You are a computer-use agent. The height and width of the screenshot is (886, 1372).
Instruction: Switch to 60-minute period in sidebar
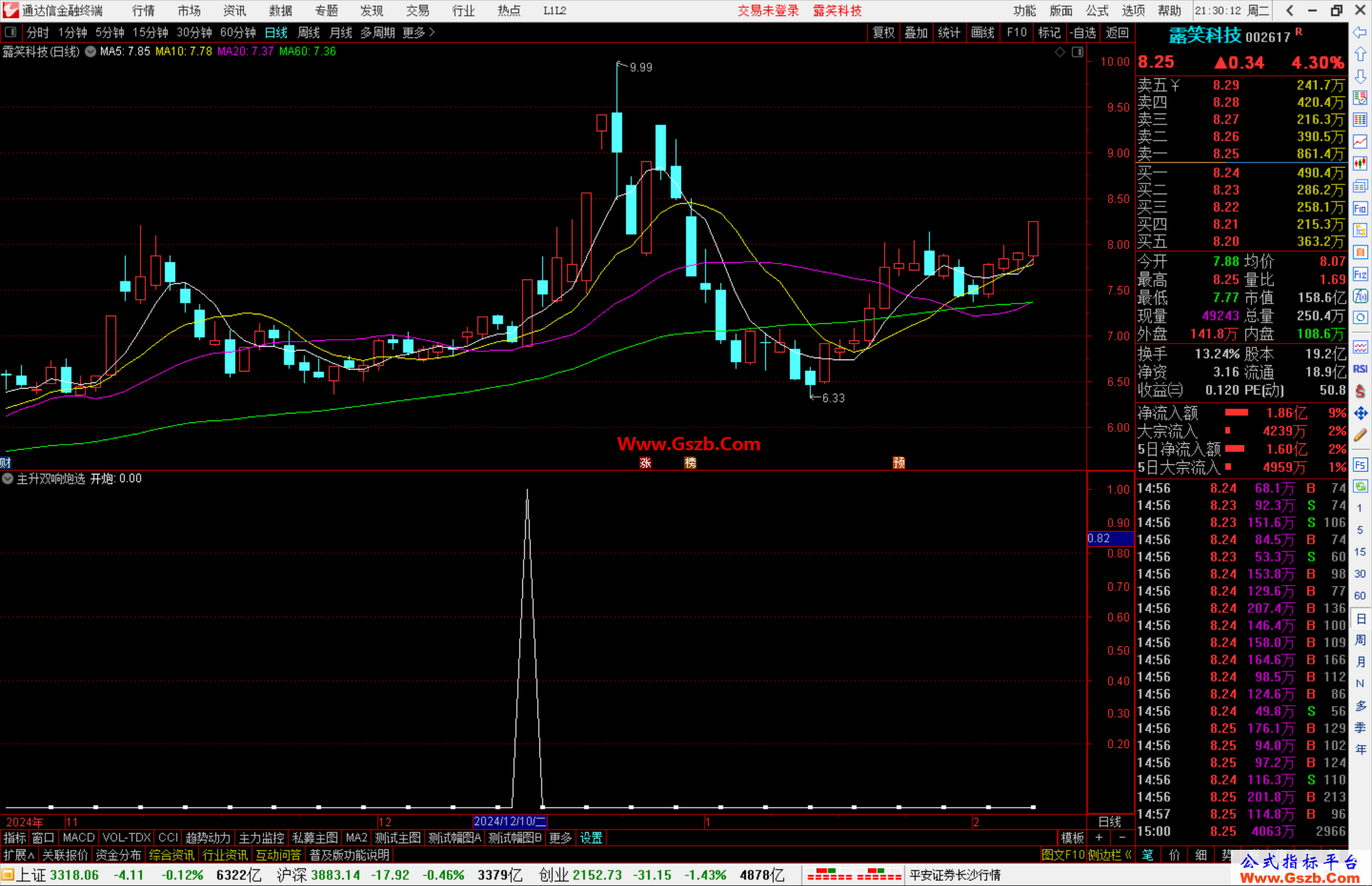(1359, 596)
